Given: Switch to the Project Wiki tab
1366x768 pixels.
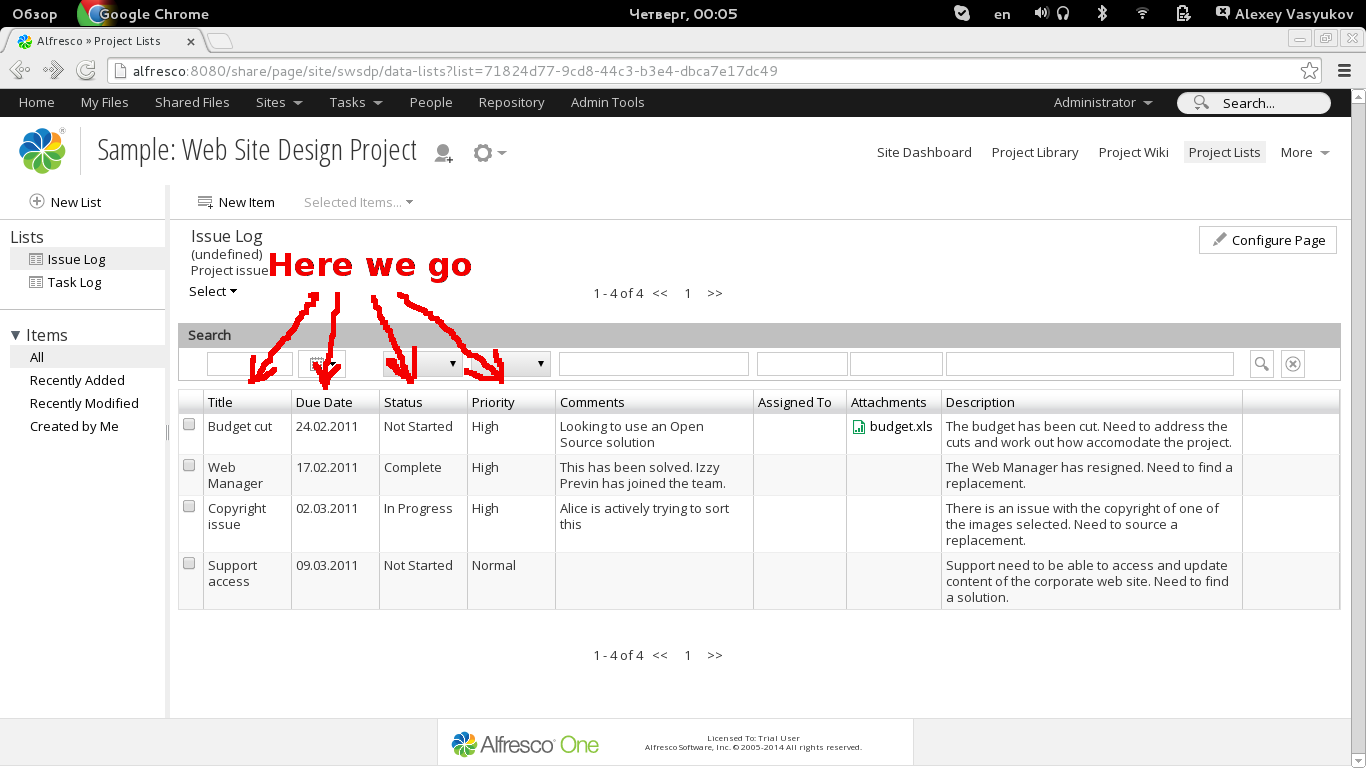Looking at the screenshot, I should tap(1133, 152).
